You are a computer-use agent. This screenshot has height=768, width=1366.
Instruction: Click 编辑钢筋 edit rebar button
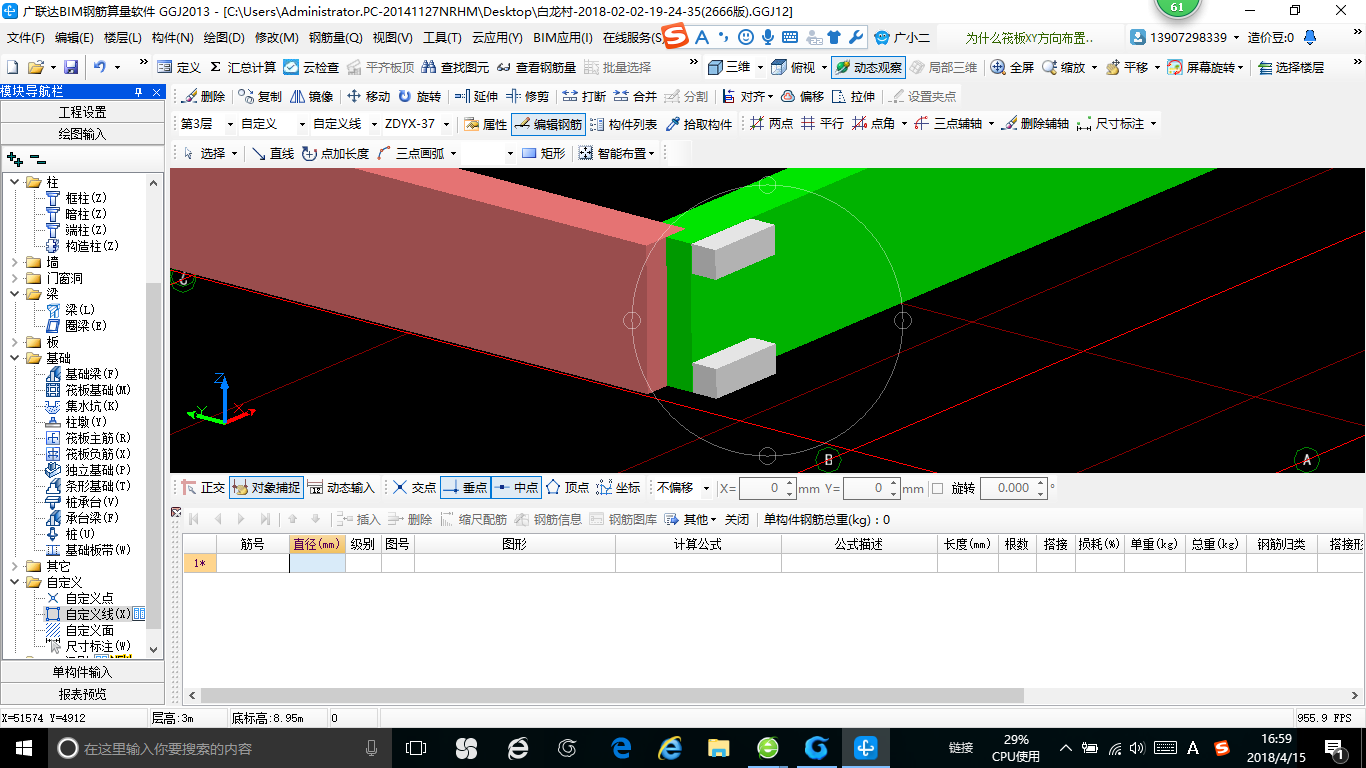point(548,124)
